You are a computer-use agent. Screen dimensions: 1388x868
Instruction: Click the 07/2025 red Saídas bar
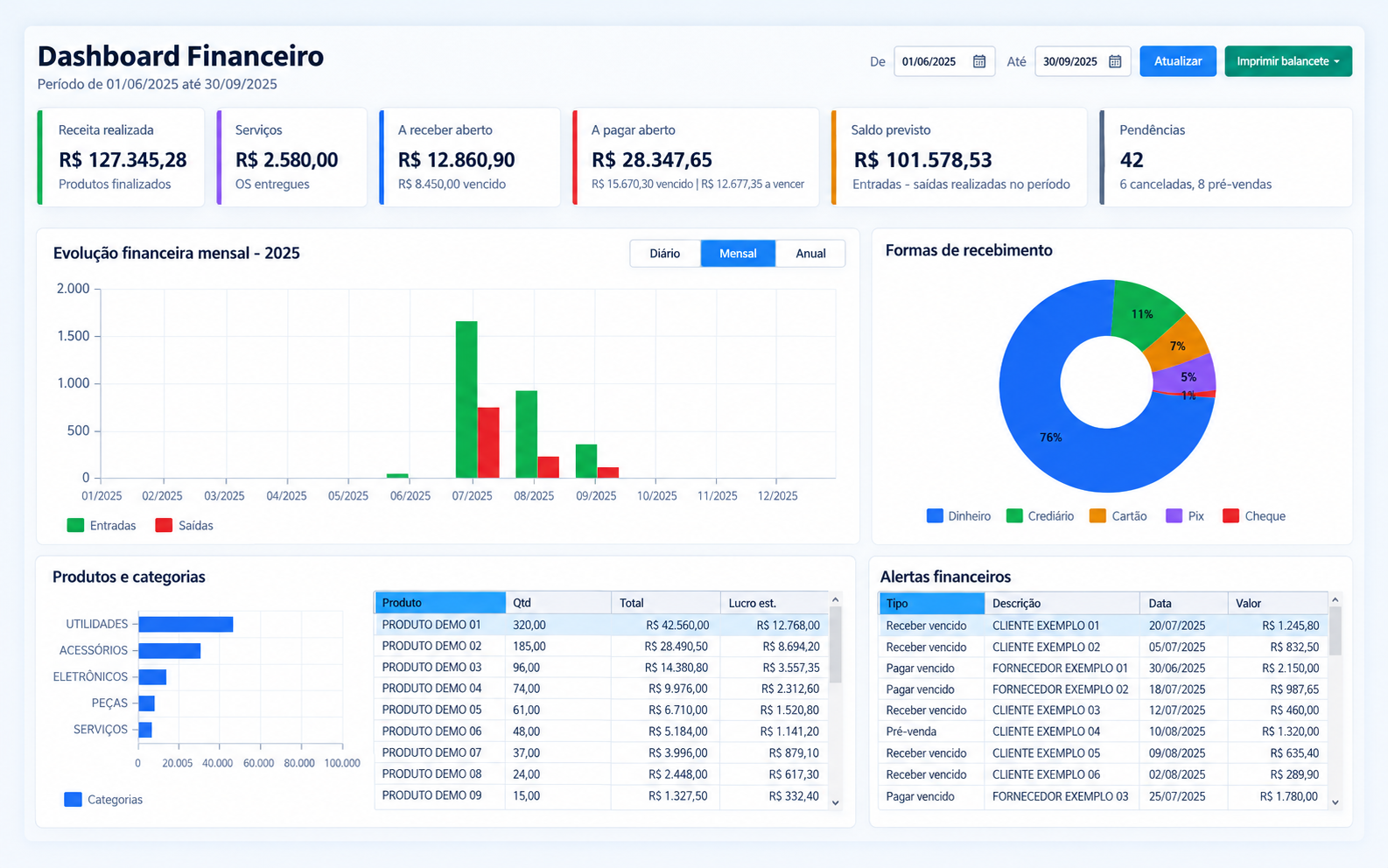(x=488, y=443)
